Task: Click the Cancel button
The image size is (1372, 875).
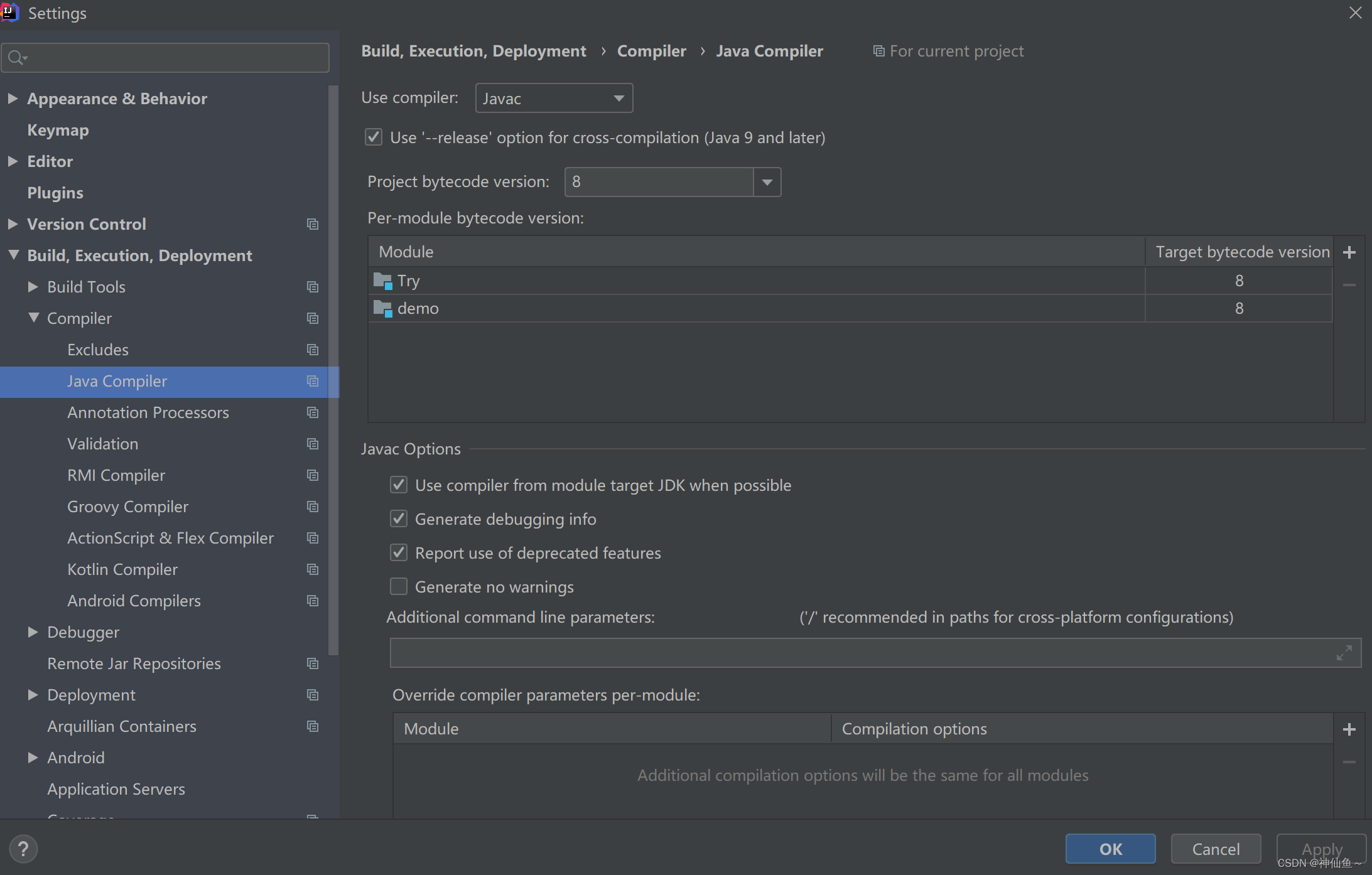Action: [1215, 849]
